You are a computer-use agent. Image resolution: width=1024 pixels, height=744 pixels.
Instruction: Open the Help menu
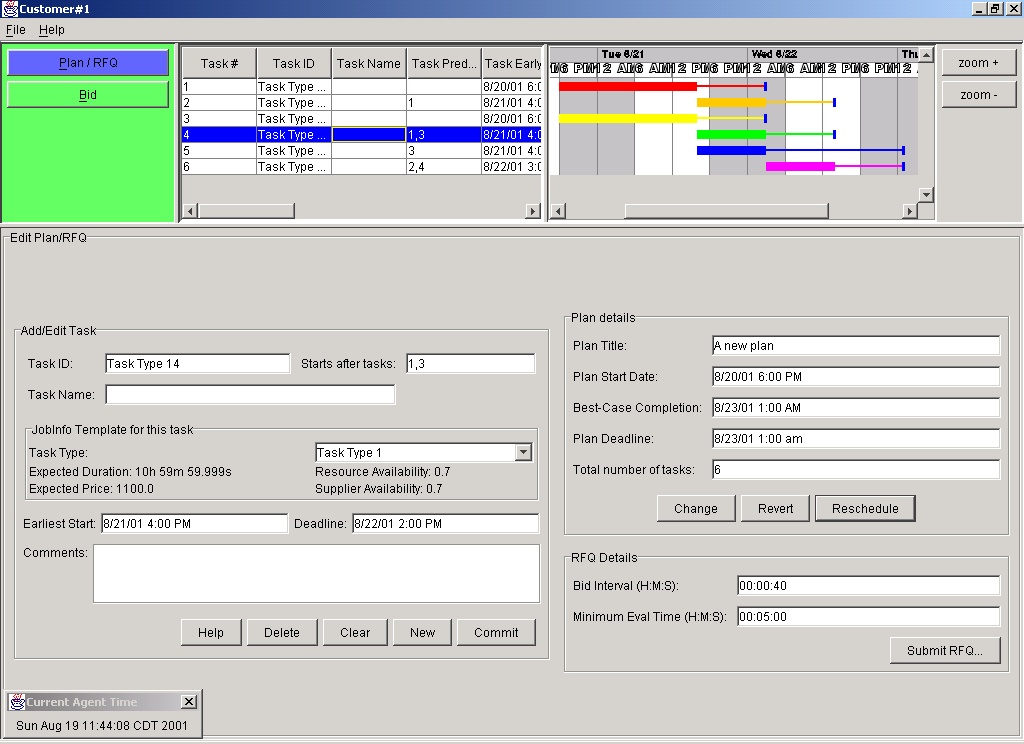pos(52,30)
